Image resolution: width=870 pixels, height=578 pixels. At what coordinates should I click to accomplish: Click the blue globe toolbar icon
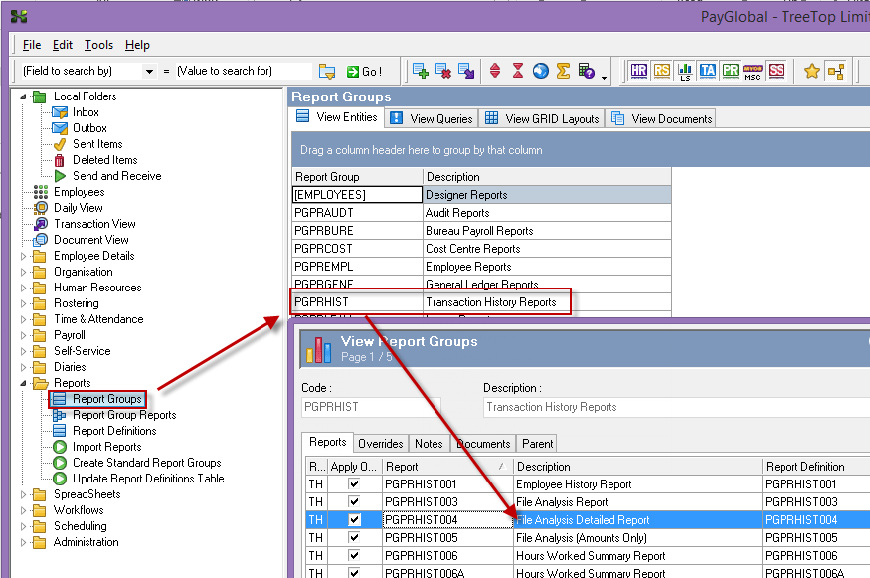(x=540, y=71)
